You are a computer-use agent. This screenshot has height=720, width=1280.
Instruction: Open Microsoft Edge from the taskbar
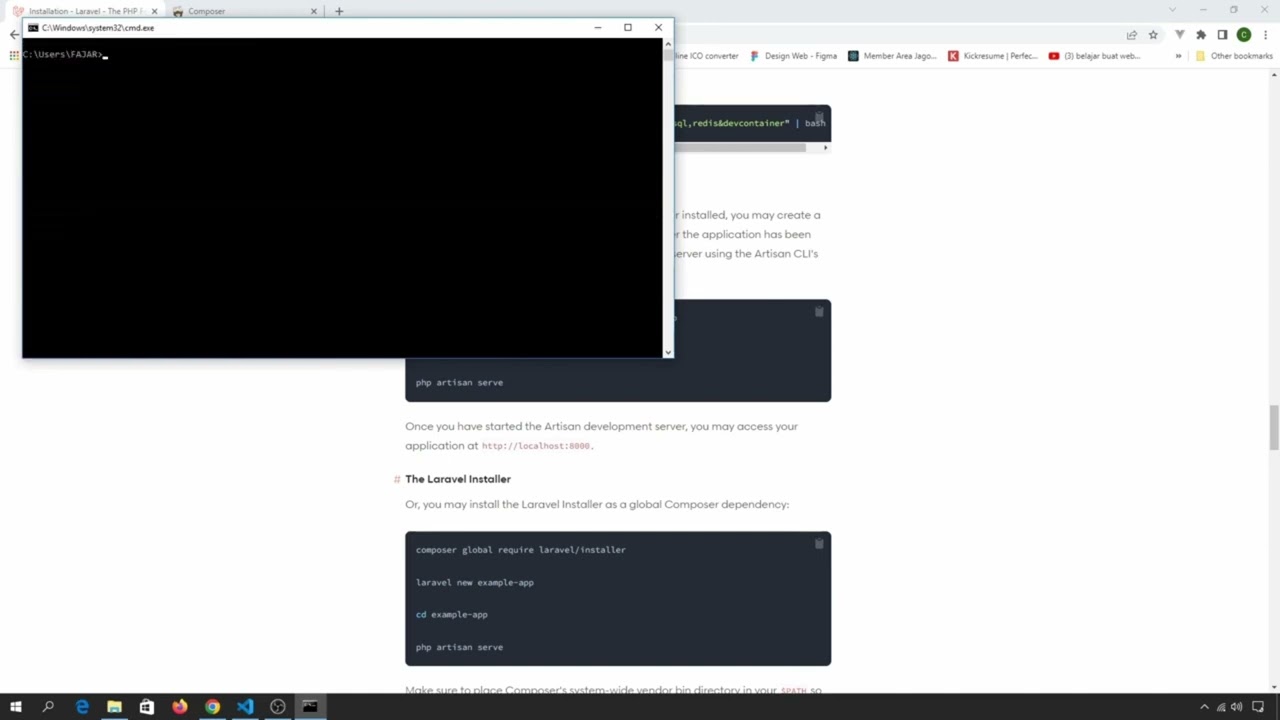(82, 707)
